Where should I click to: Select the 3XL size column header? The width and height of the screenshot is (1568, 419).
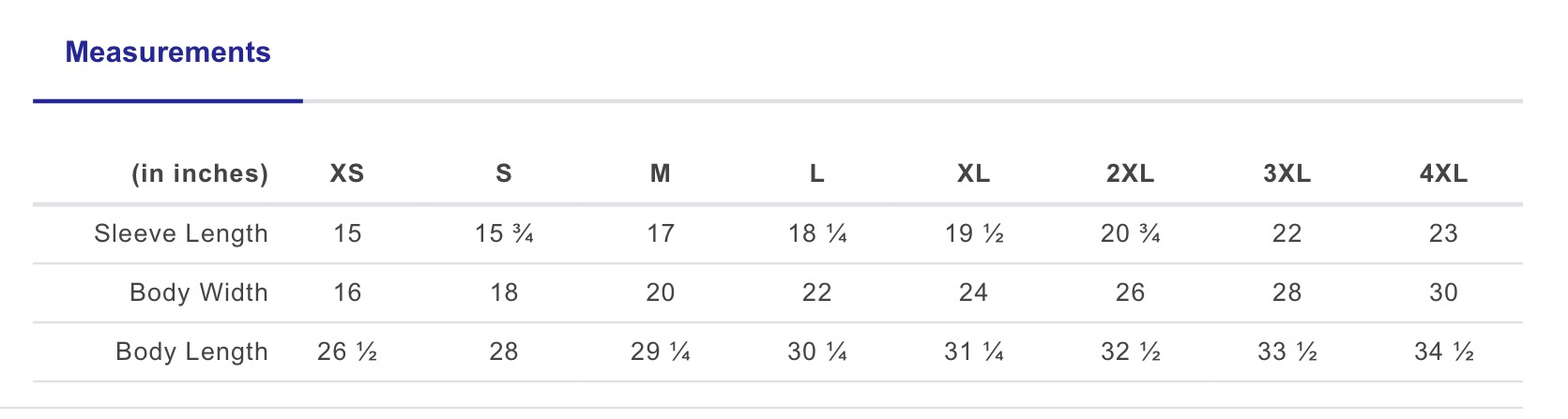[1286, 174]
